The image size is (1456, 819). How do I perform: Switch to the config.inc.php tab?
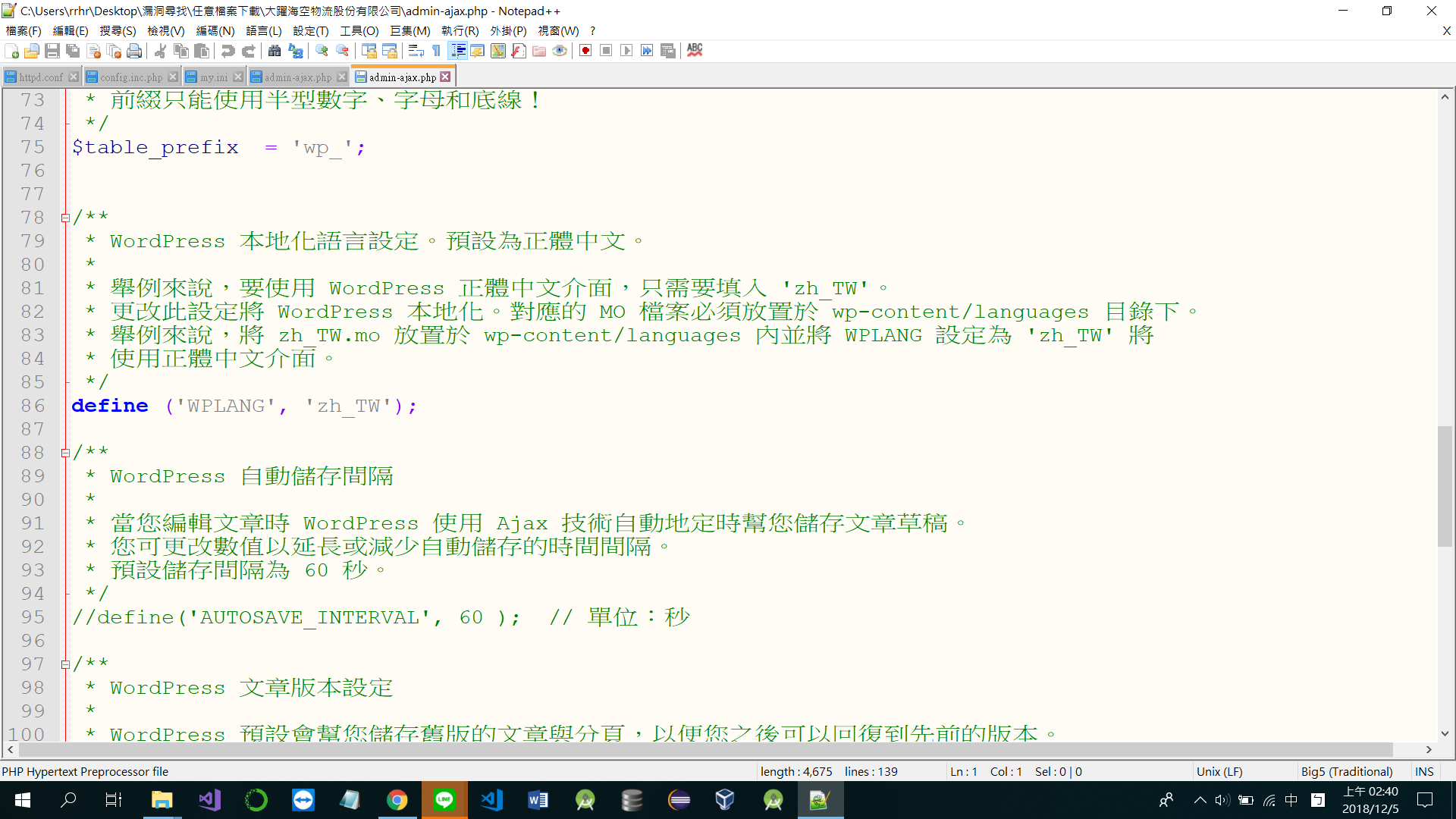coord(131,77)
